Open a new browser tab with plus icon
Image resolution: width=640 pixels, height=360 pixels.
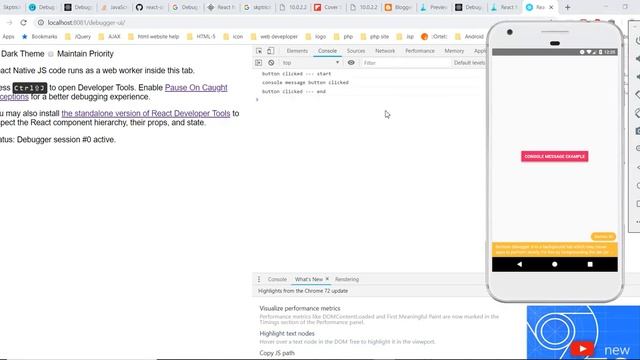(x=567, y=7)
